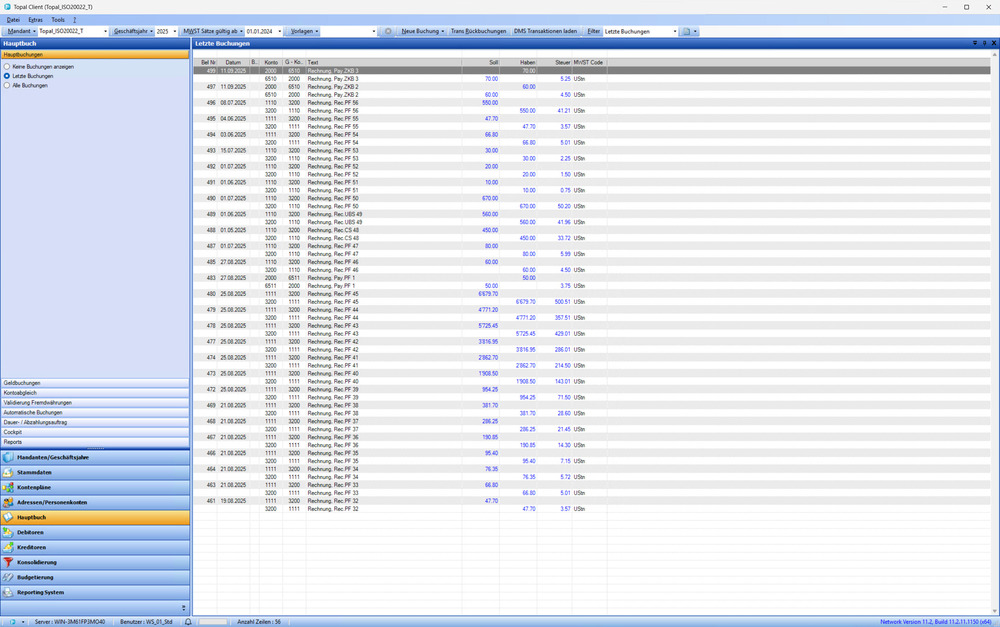Open the Debitoren module icon

9,532
